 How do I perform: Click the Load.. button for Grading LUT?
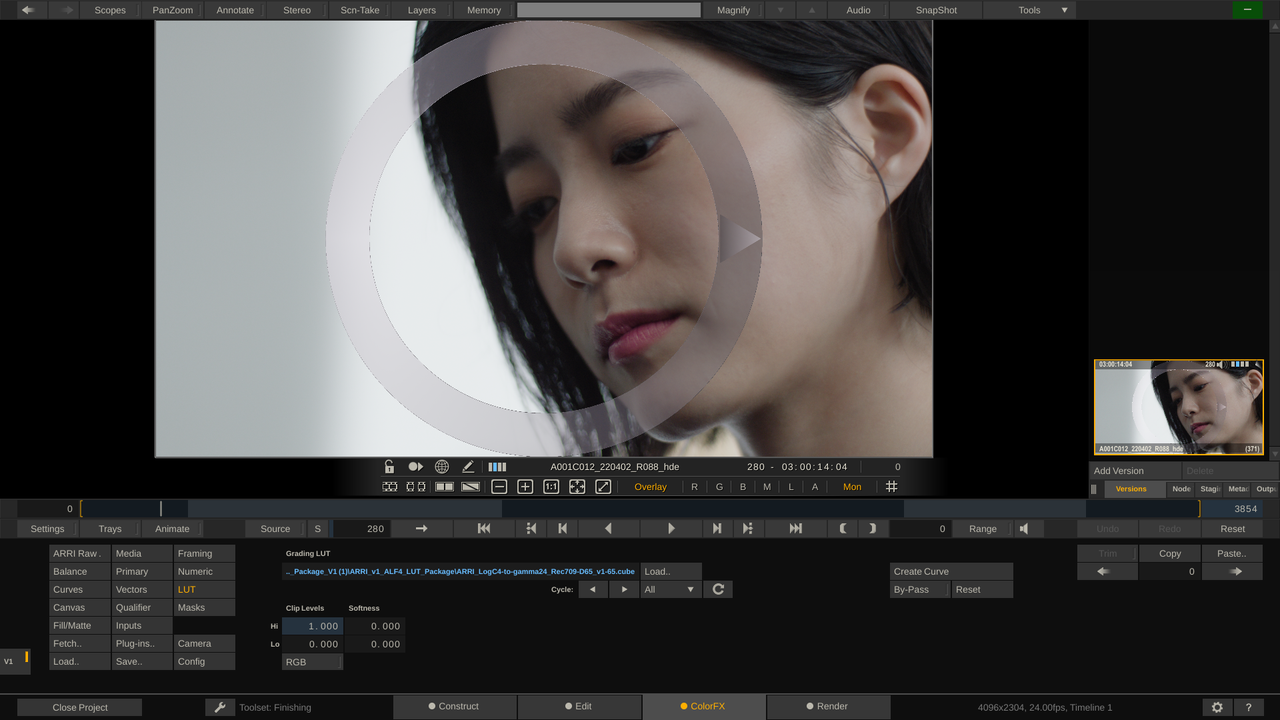click(x=671, y=572)
